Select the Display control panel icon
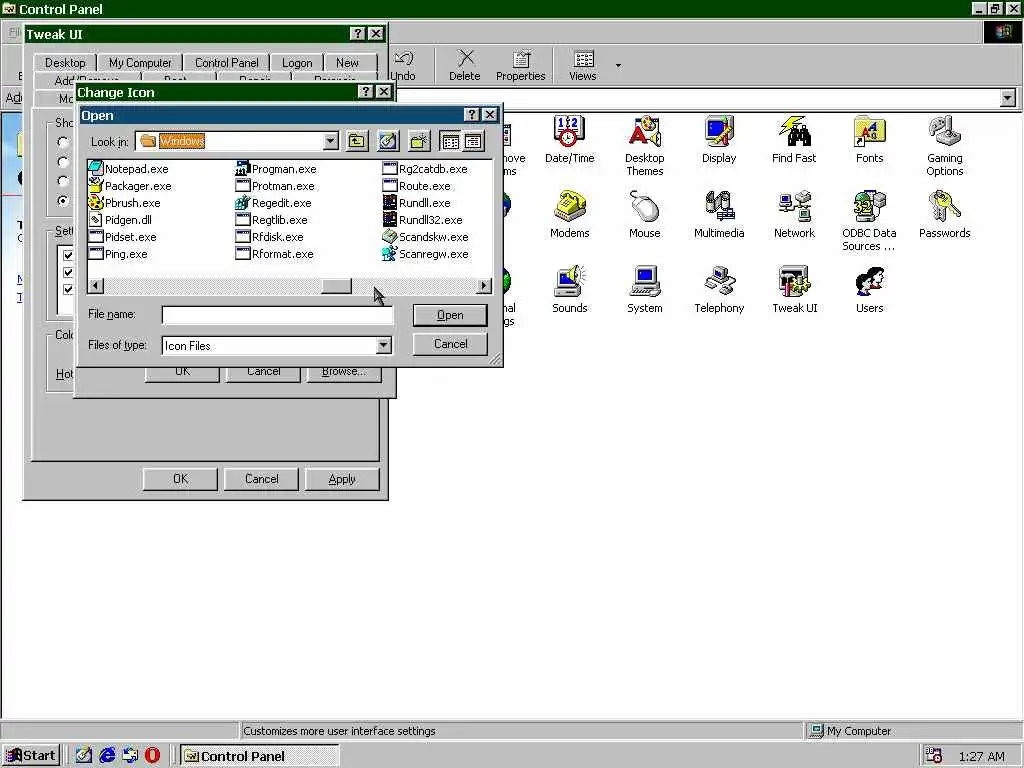The width and height of the screenshot is (1024, 768). pos(718,139)
